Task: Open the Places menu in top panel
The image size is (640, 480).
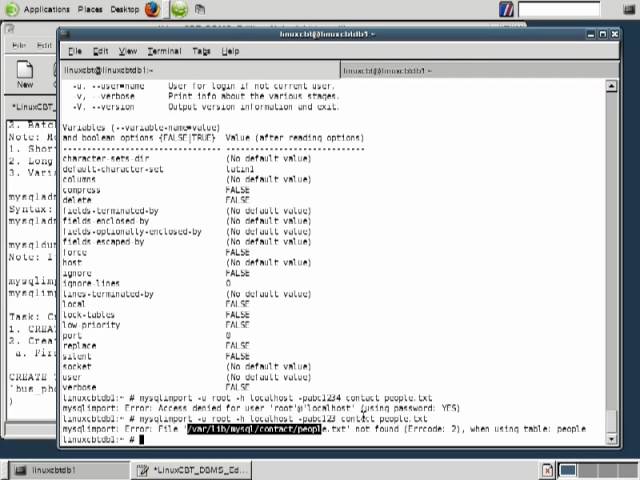Action: click(x=90, y=9)
